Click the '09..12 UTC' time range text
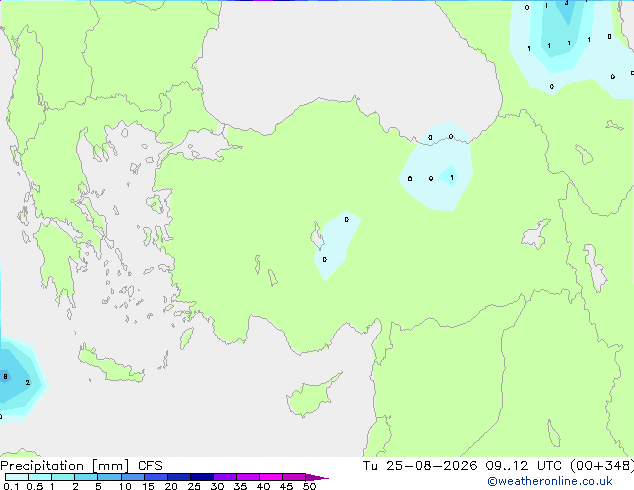 tap(523, 466)
